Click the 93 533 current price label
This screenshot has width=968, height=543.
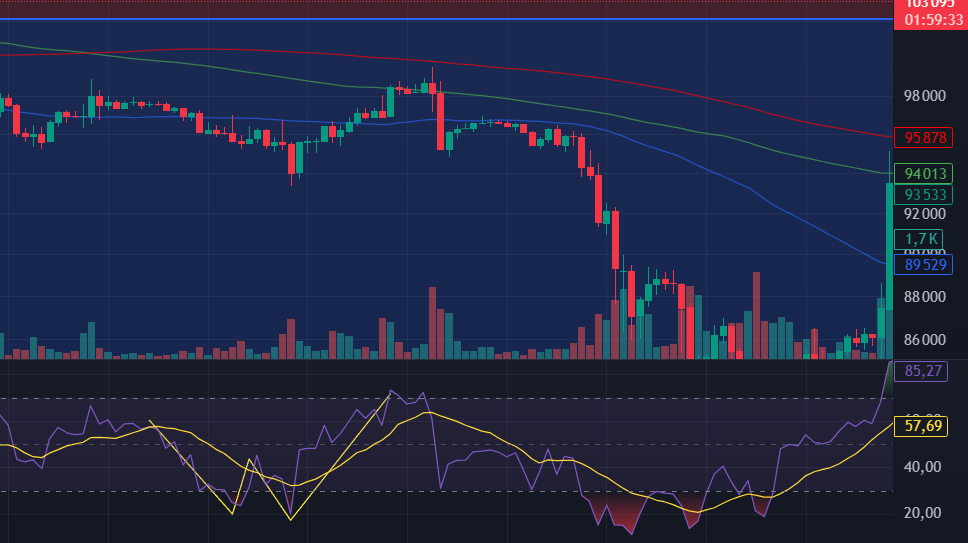click(925, 194)
